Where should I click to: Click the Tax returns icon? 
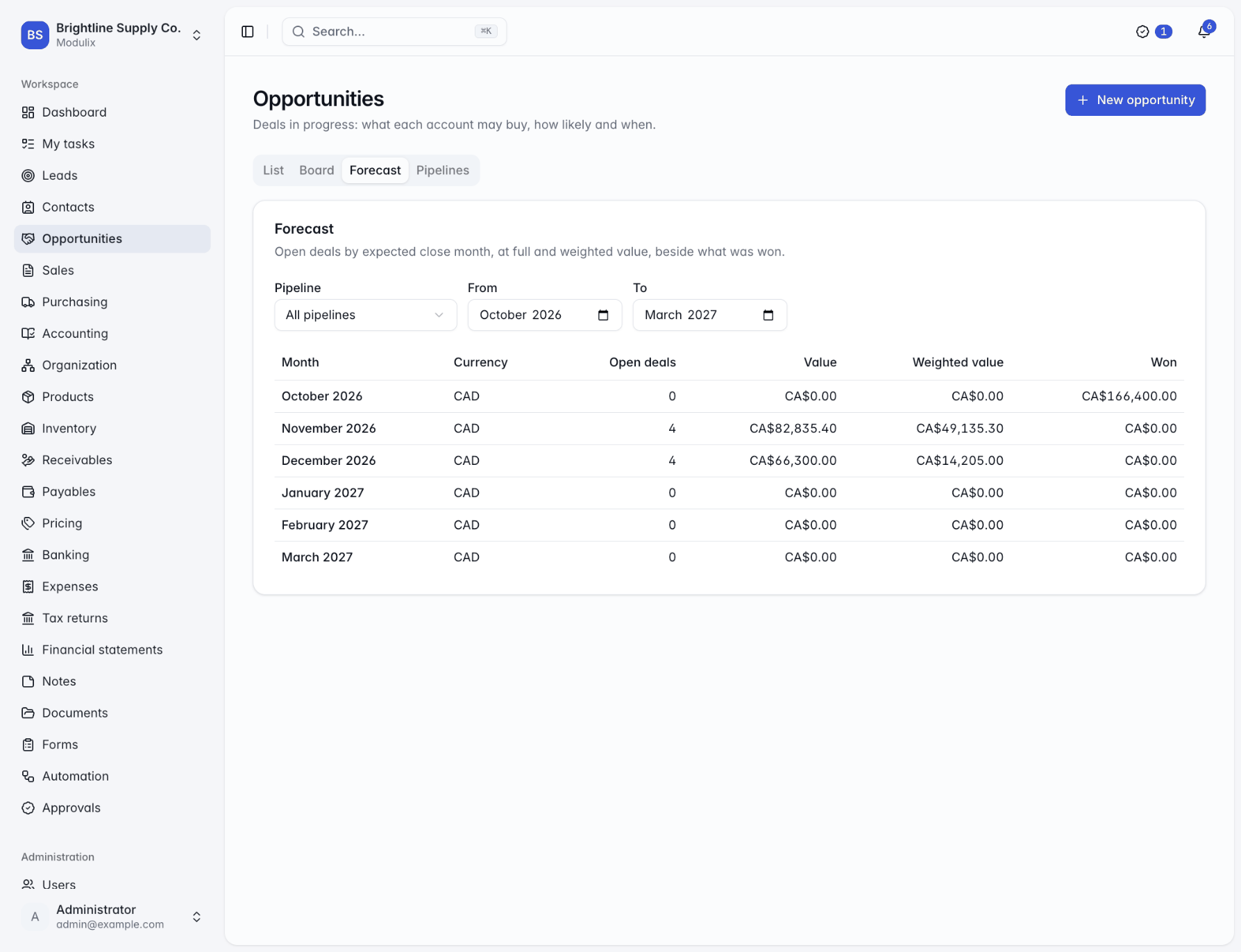click(28, 618)
